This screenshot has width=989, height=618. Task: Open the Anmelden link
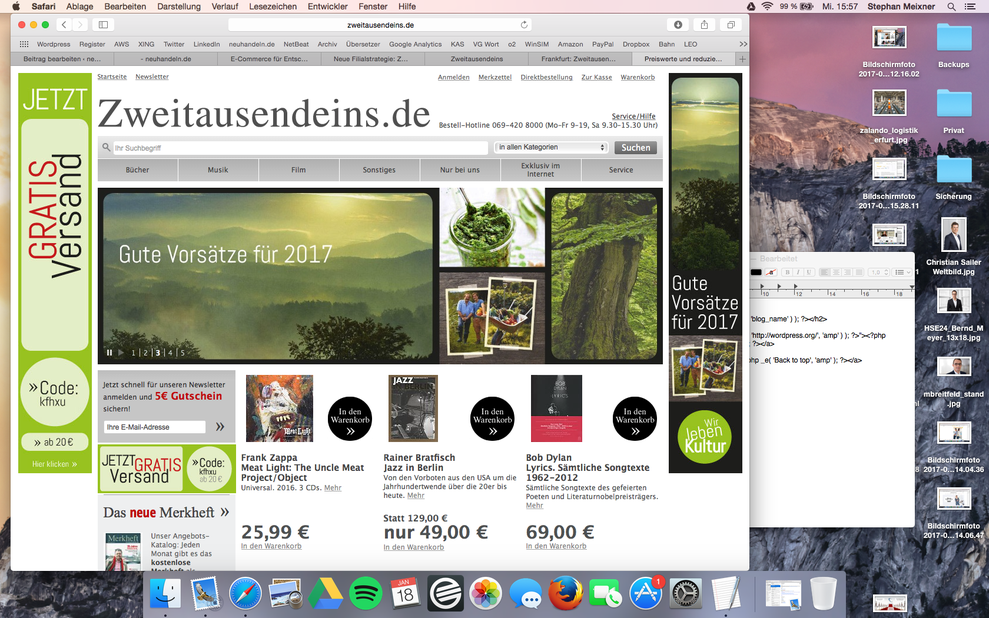point(454,77)
